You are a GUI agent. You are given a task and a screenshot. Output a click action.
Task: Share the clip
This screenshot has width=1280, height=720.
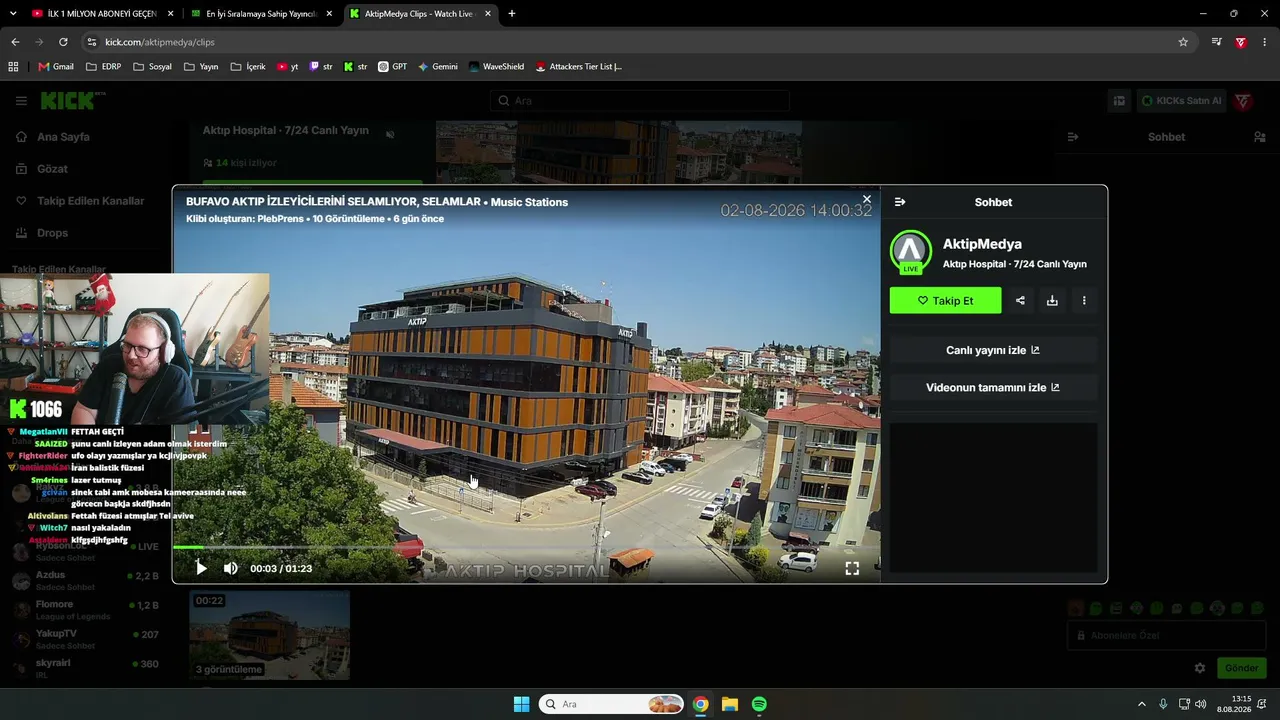tap(1020, 300)
